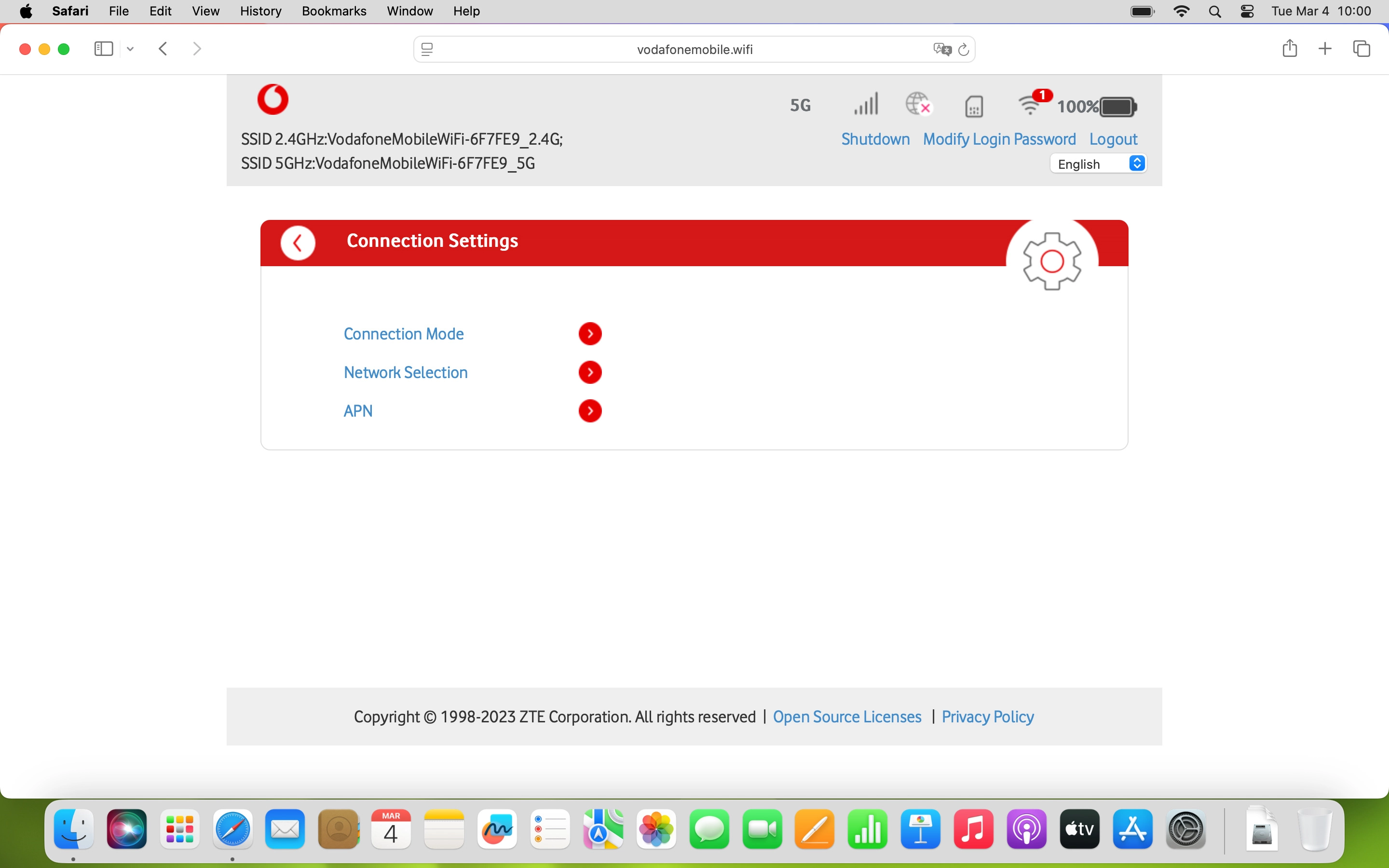
Task: Expand APN red arrow button
Action: [x=590, y=411]
